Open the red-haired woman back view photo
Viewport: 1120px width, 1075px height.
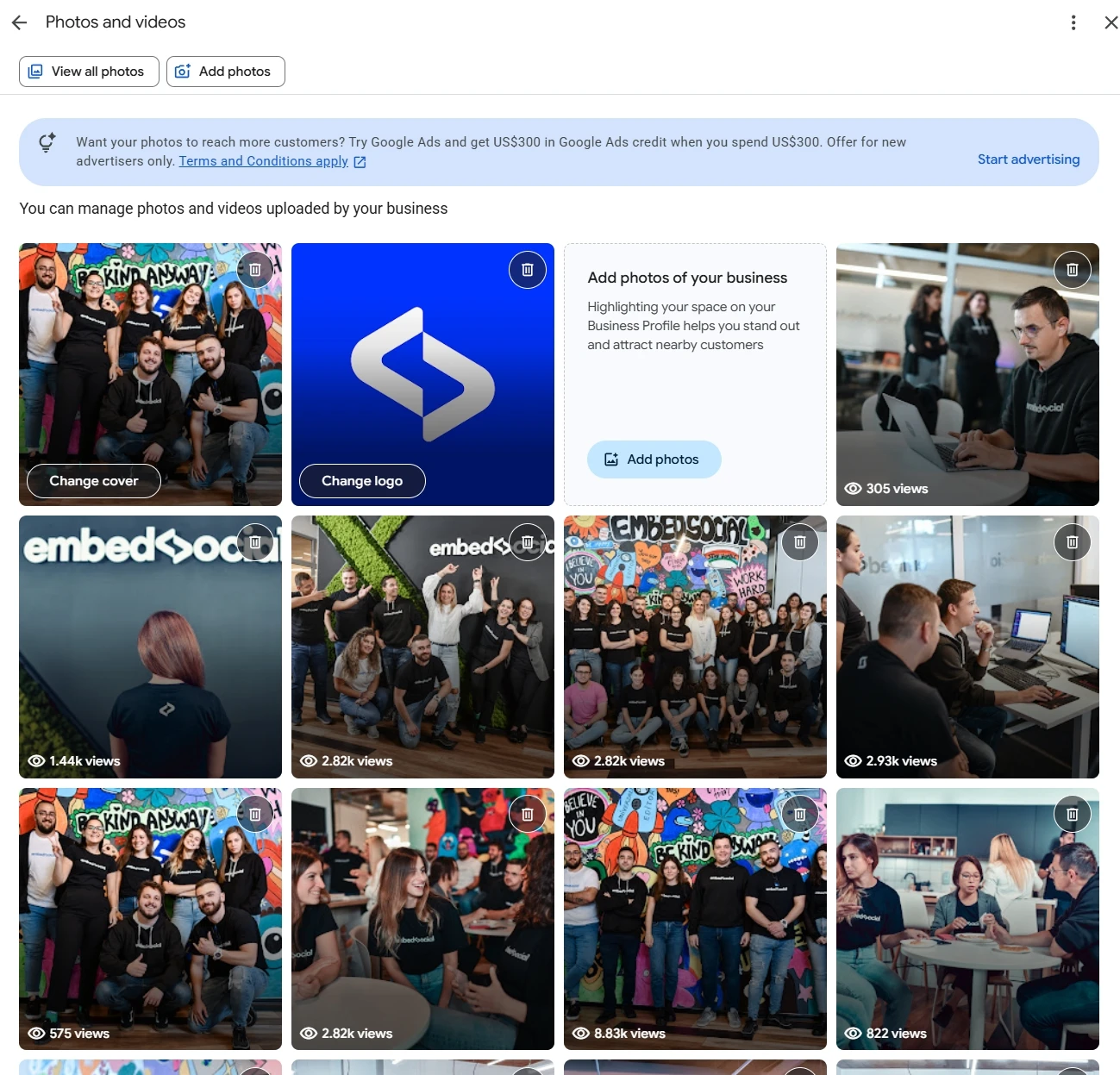(150, 647)
